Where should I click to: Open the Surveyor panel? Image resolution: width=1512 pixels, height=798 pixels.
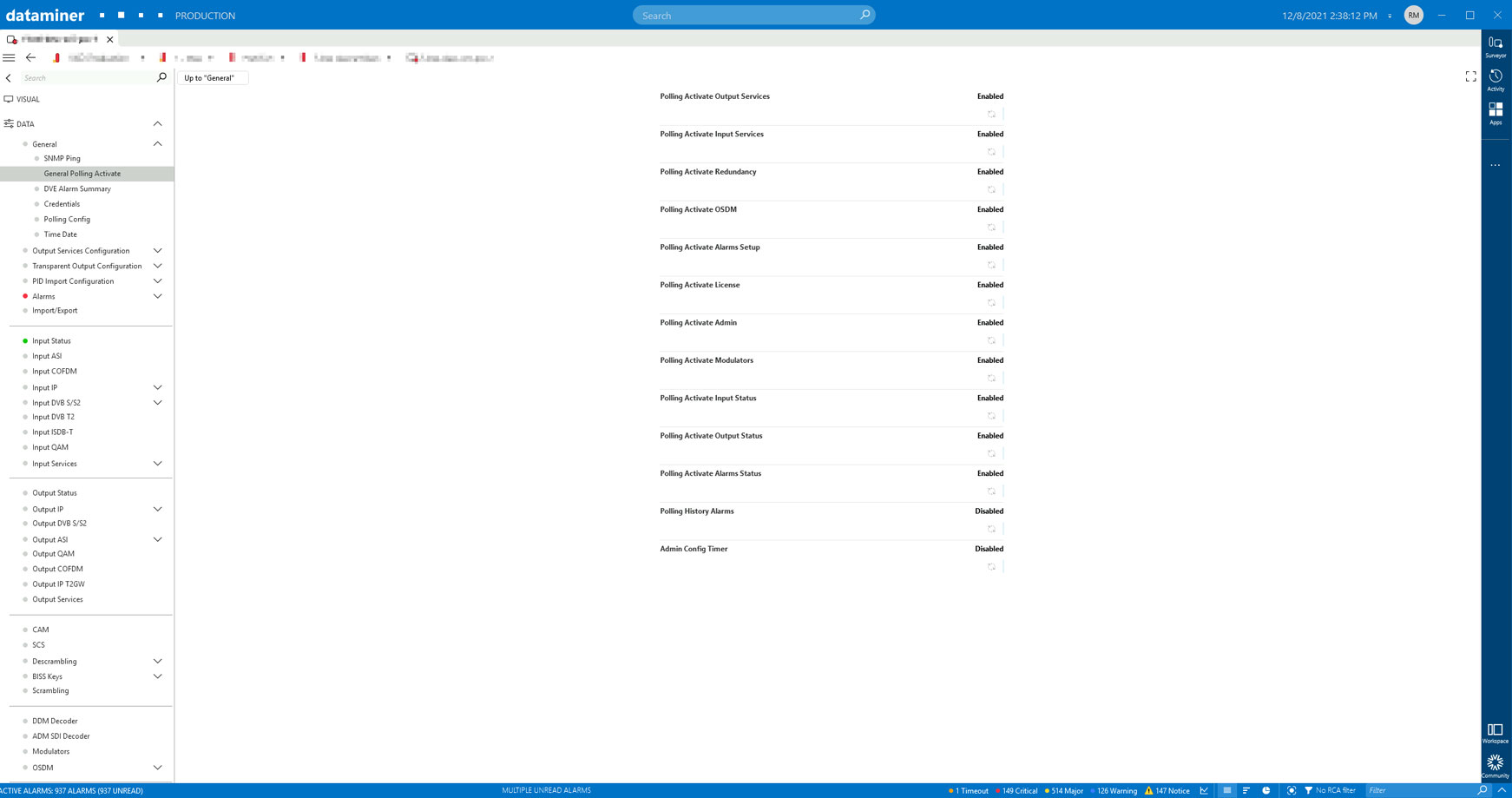[1496, 47]
